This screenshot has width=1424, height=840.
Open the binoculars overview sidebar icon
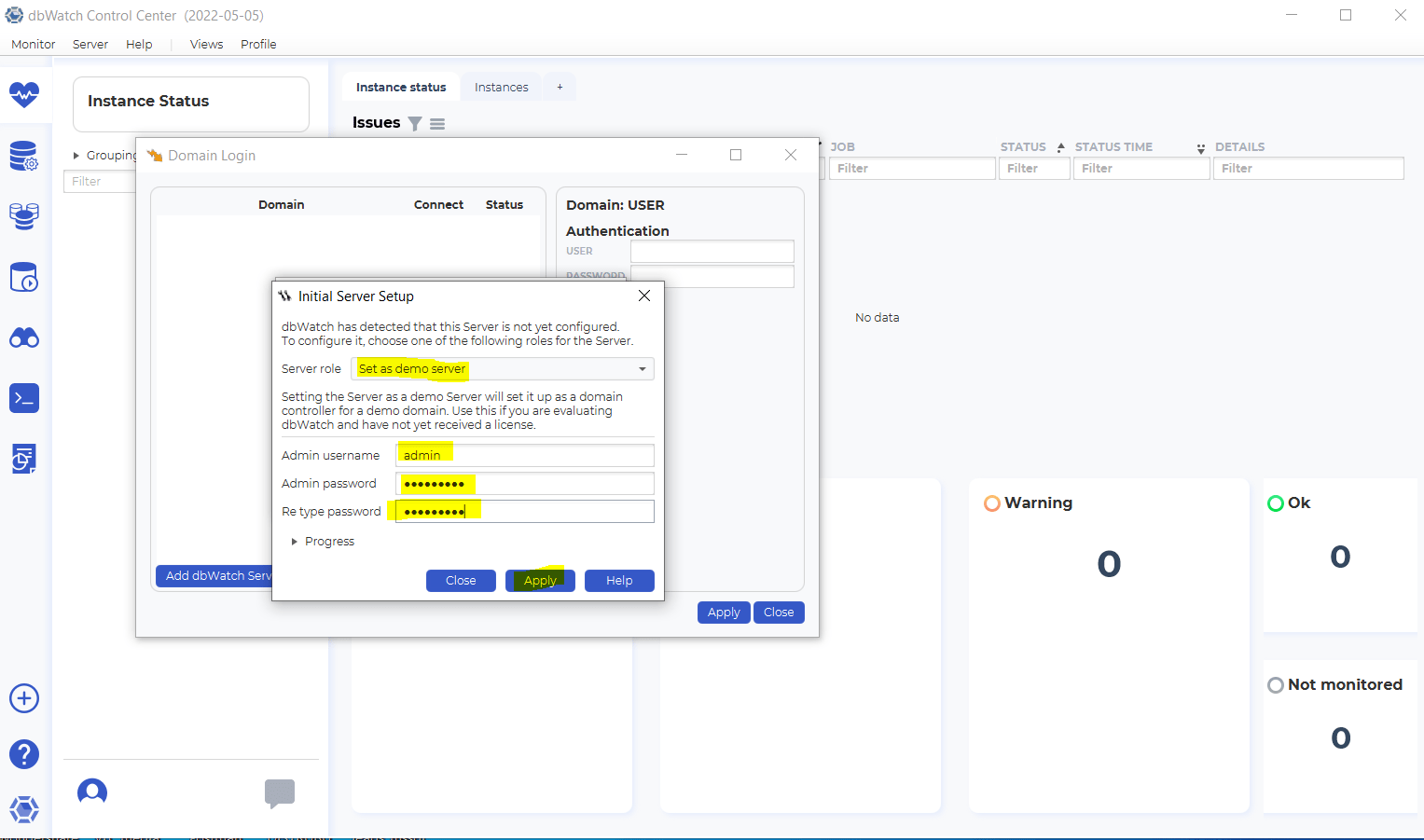[x=24, y=337]
